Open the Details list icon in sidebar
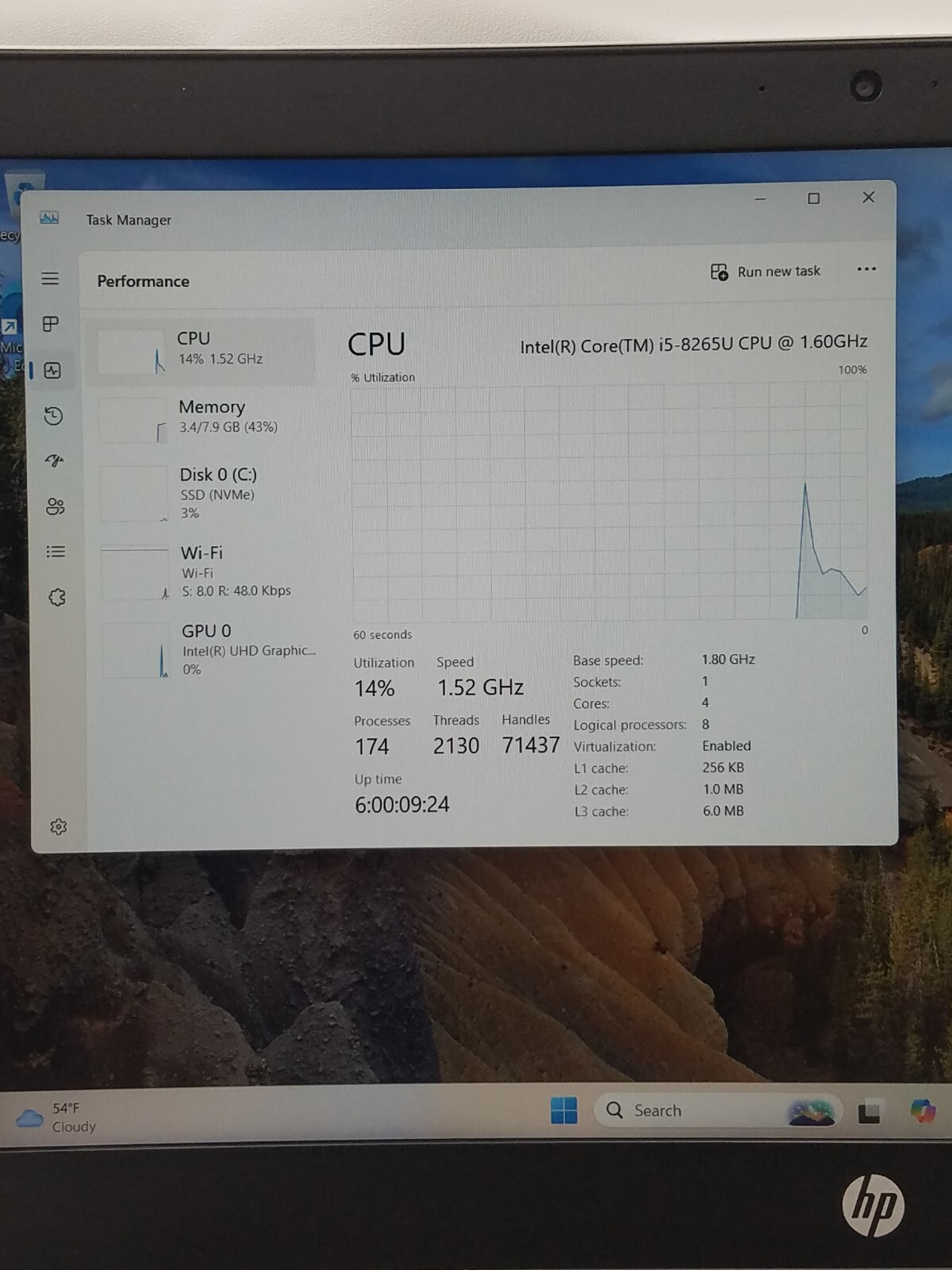 (x=56, y=552)
